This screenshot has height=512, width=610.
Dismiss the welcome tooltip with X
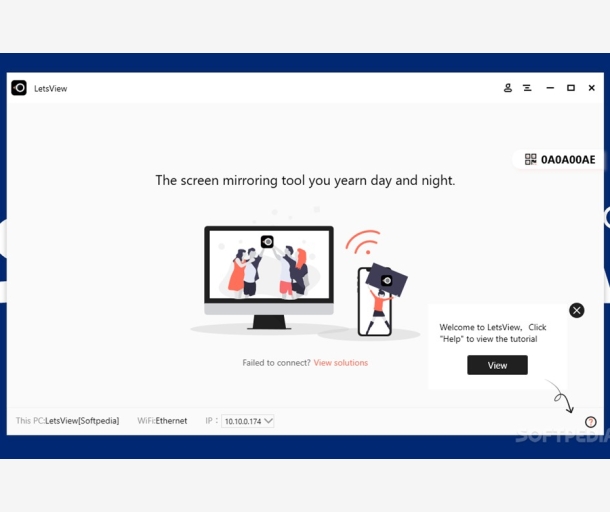[577, 310]
